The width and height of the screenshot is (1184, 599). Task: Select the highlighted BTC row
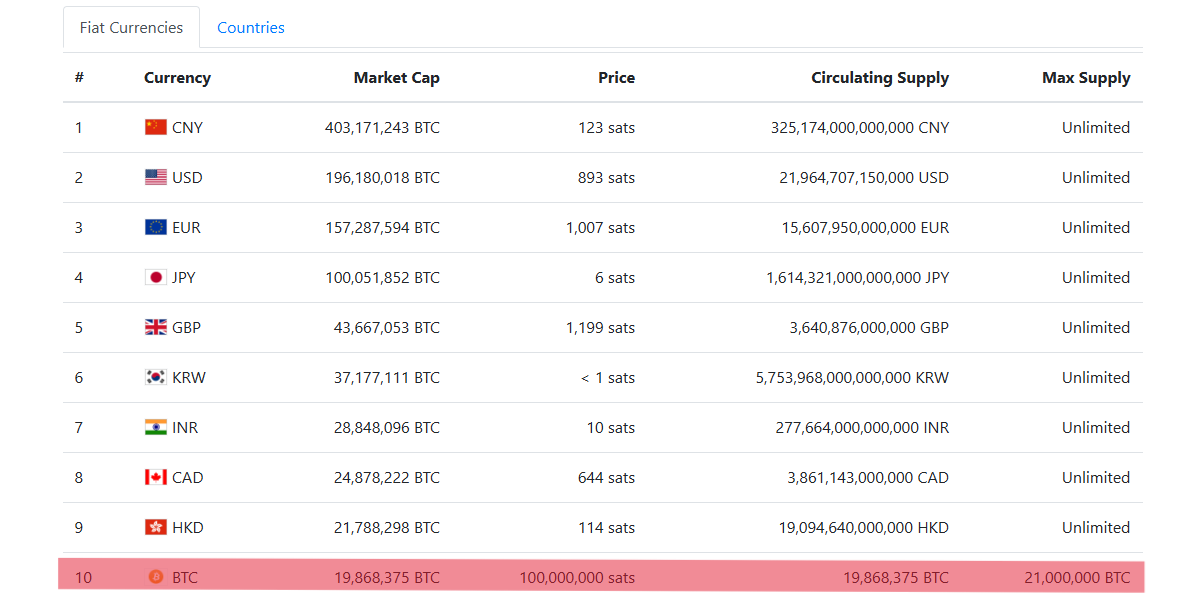(x=601, y=577)
